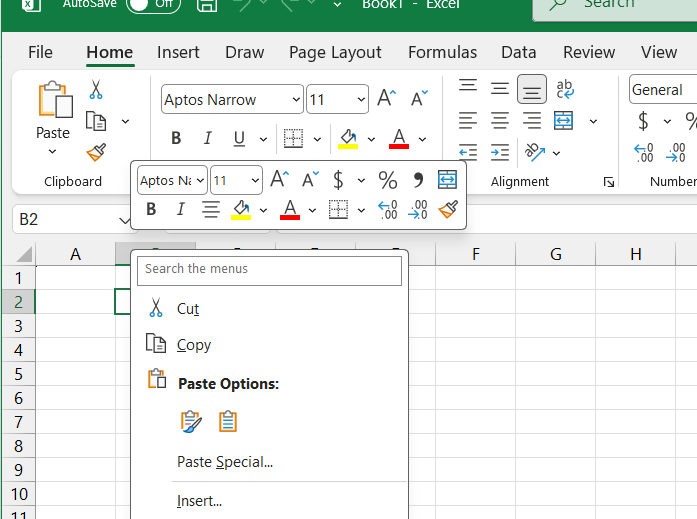Click the Search the menus field
The image size is (697, 519).
click(x=269, y=270)
